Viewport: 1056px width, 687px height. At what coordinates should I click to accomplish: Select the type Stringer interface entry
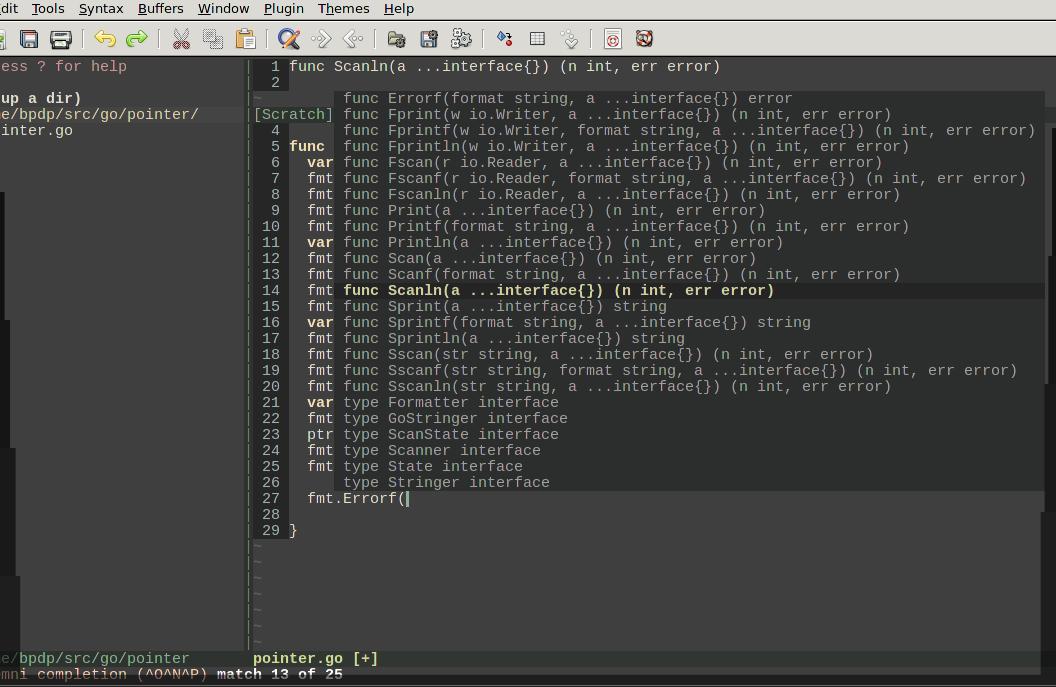click(689, 483)
